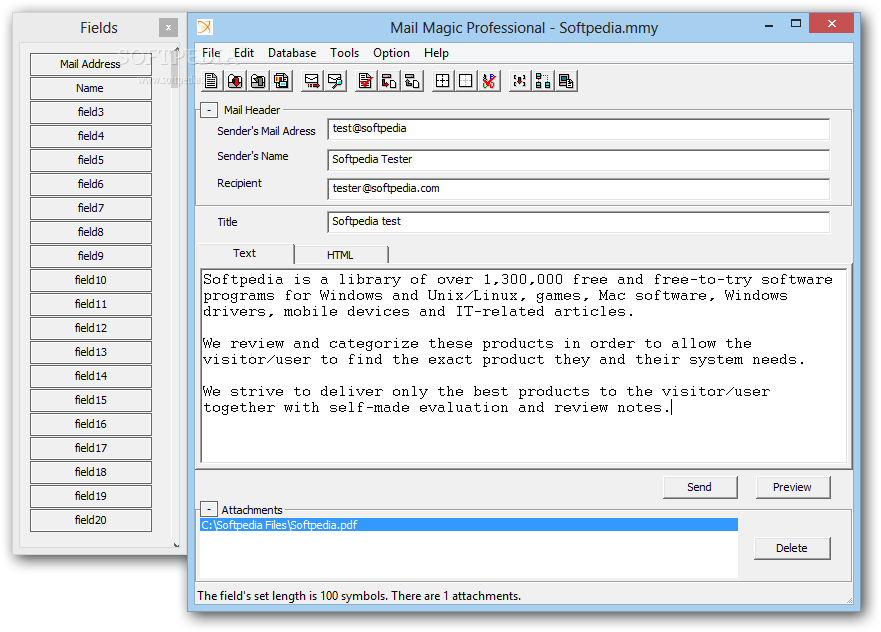Click the field18 button
881x632 pixels.
[90, 472]
